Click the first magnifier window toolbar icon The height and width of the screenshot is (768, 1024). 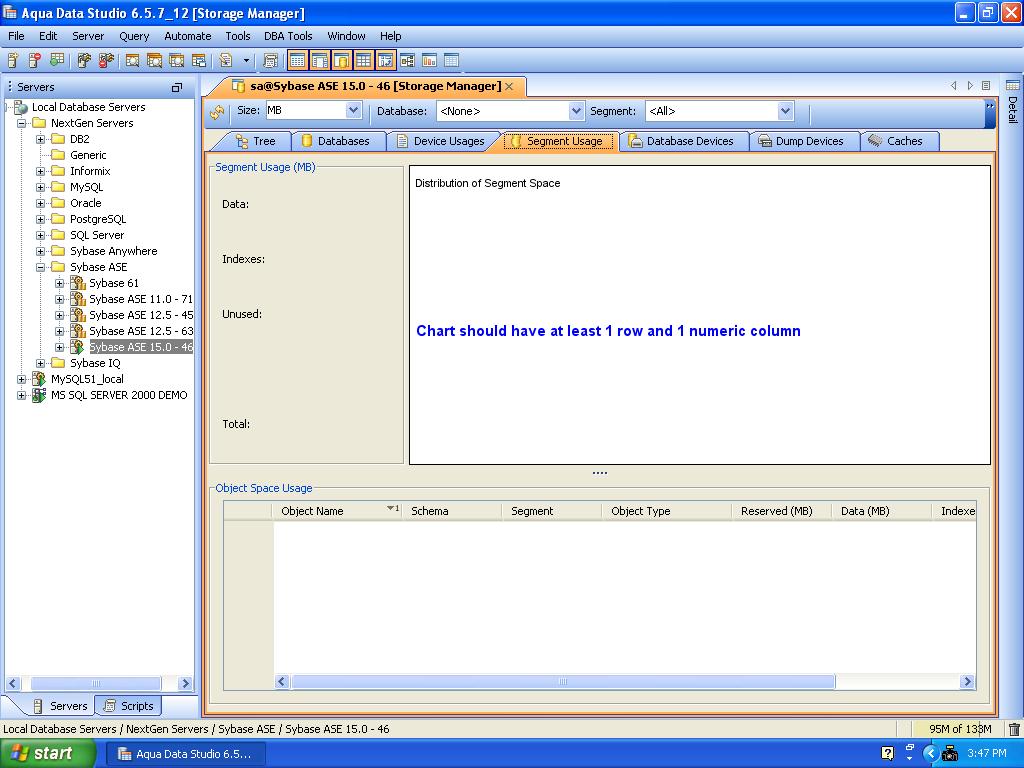coord(133,61)
